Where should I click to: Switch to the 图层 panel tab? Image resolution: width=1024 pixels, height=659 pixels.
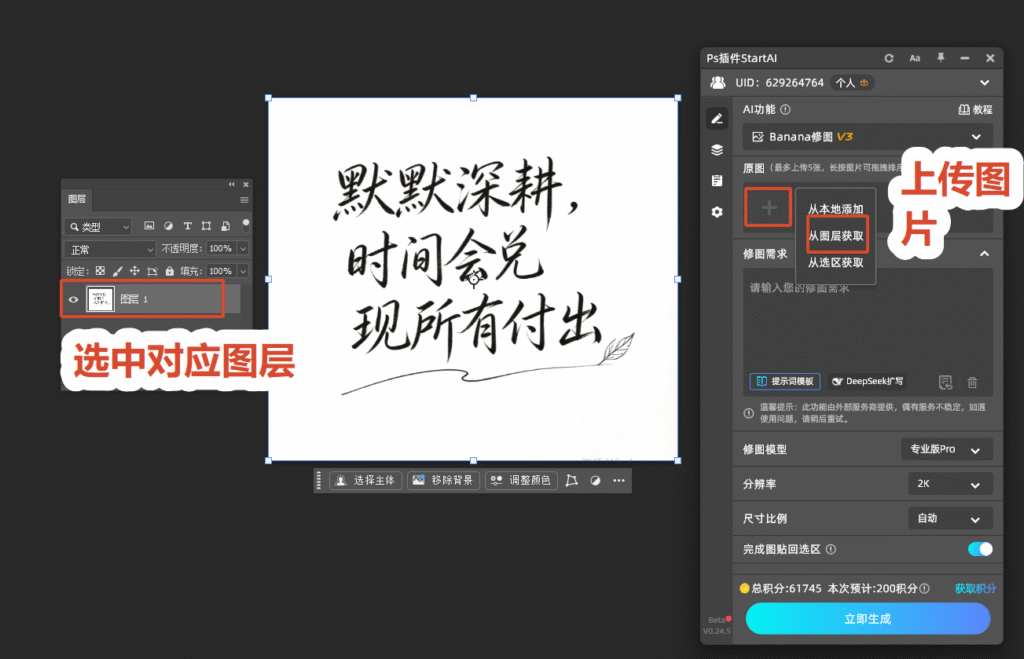(77, 199)
